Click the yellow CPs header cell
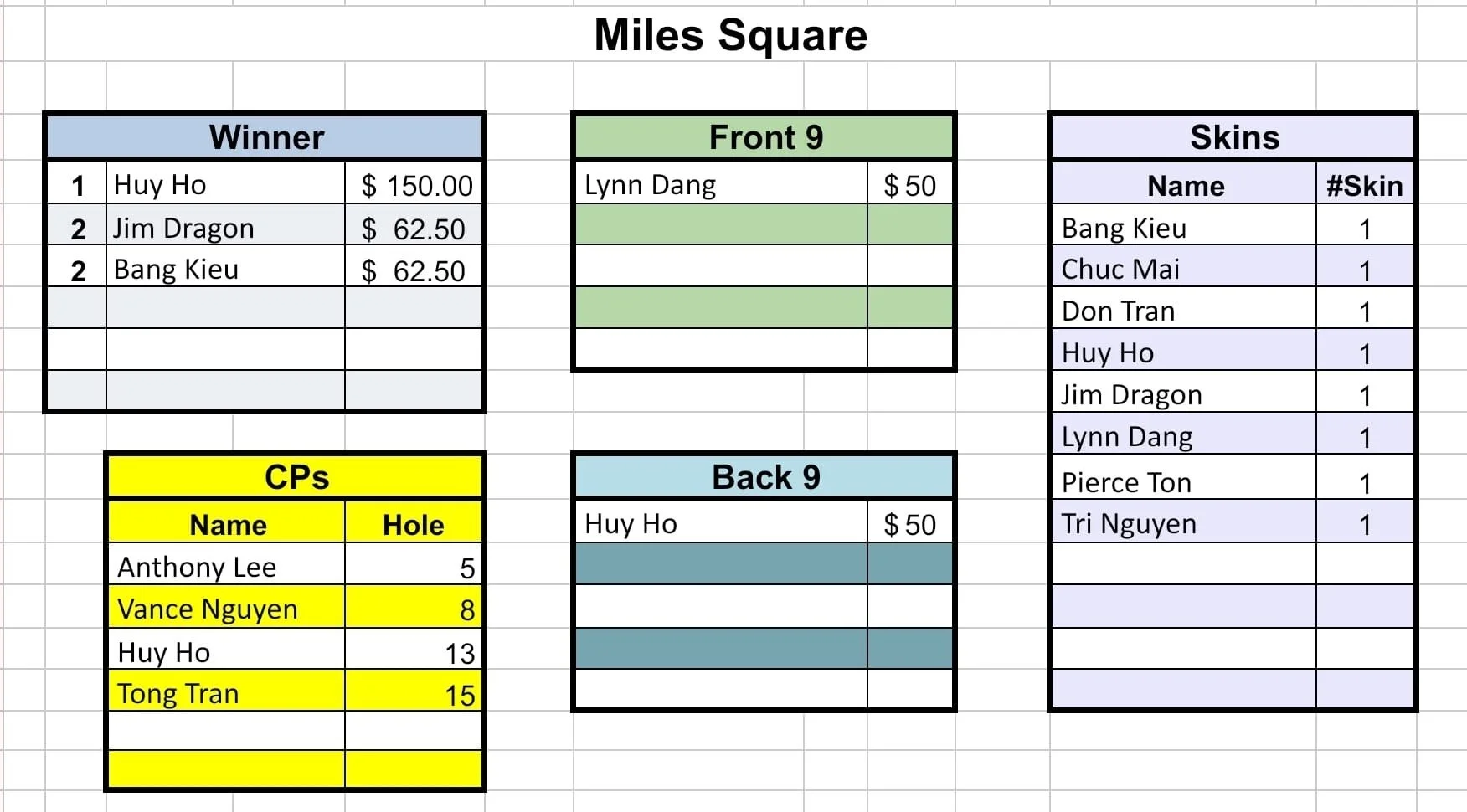The width and height of the screenshot is (1467, 812). tap(296, 477)
